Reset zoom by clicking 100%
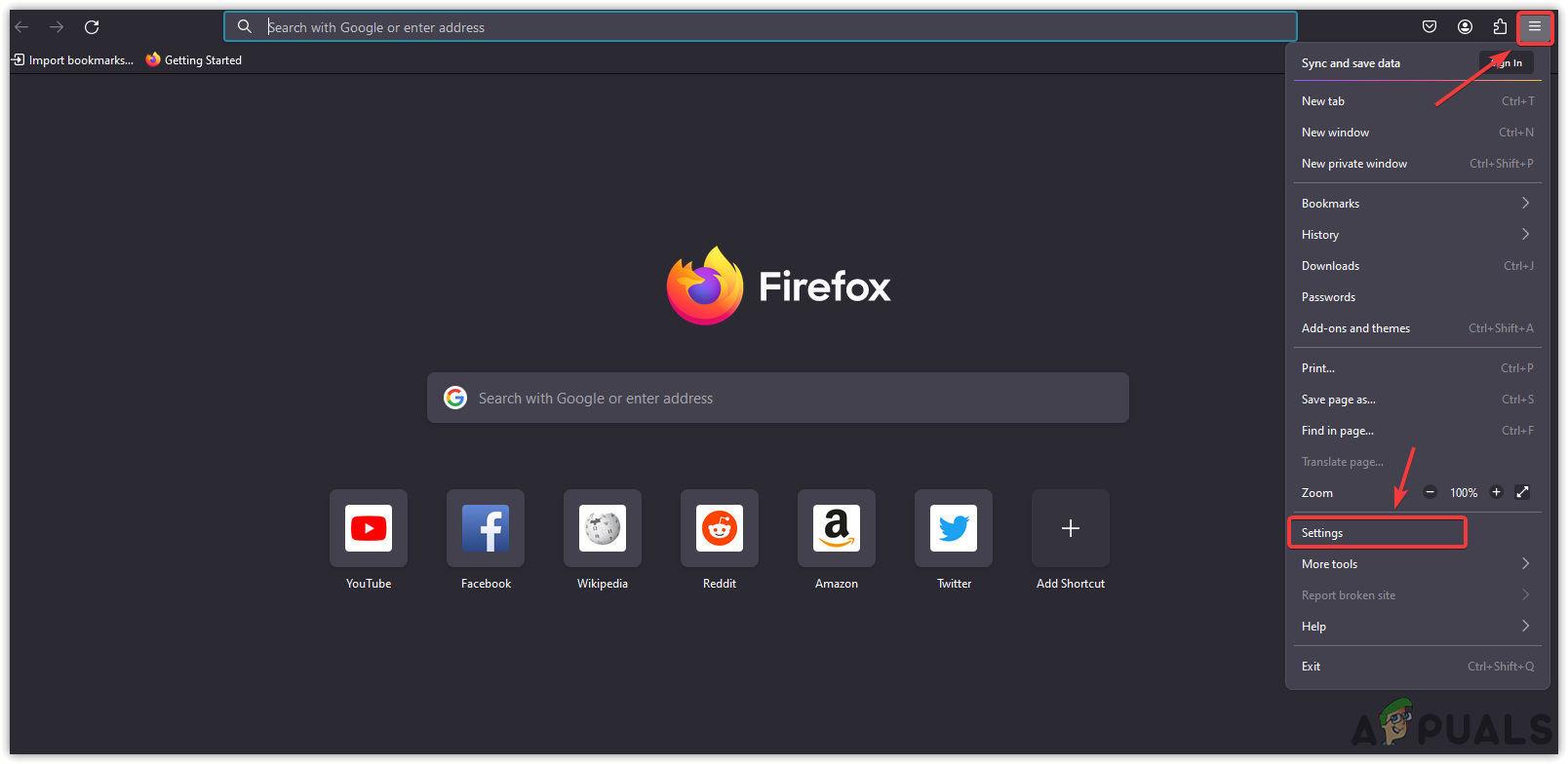 (x=1464, y=493)
